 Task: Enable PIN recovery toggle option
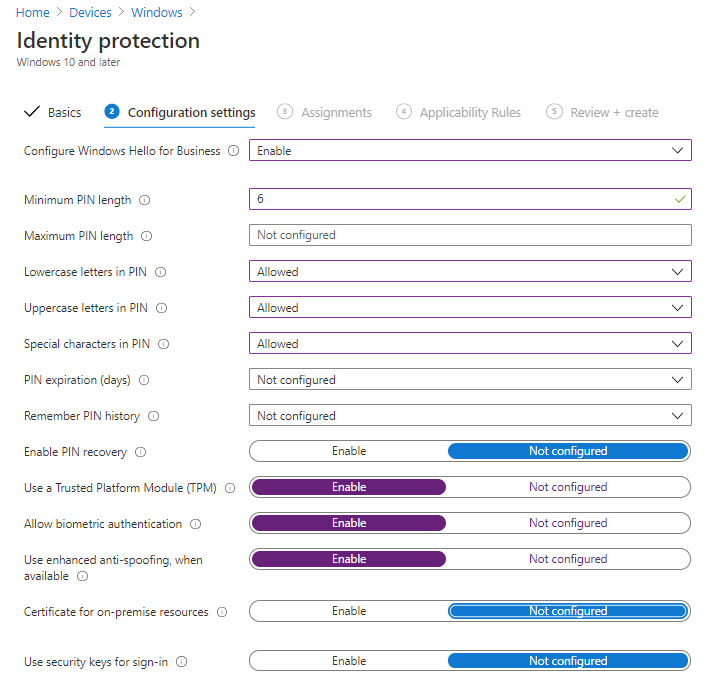tap(349, 451)
